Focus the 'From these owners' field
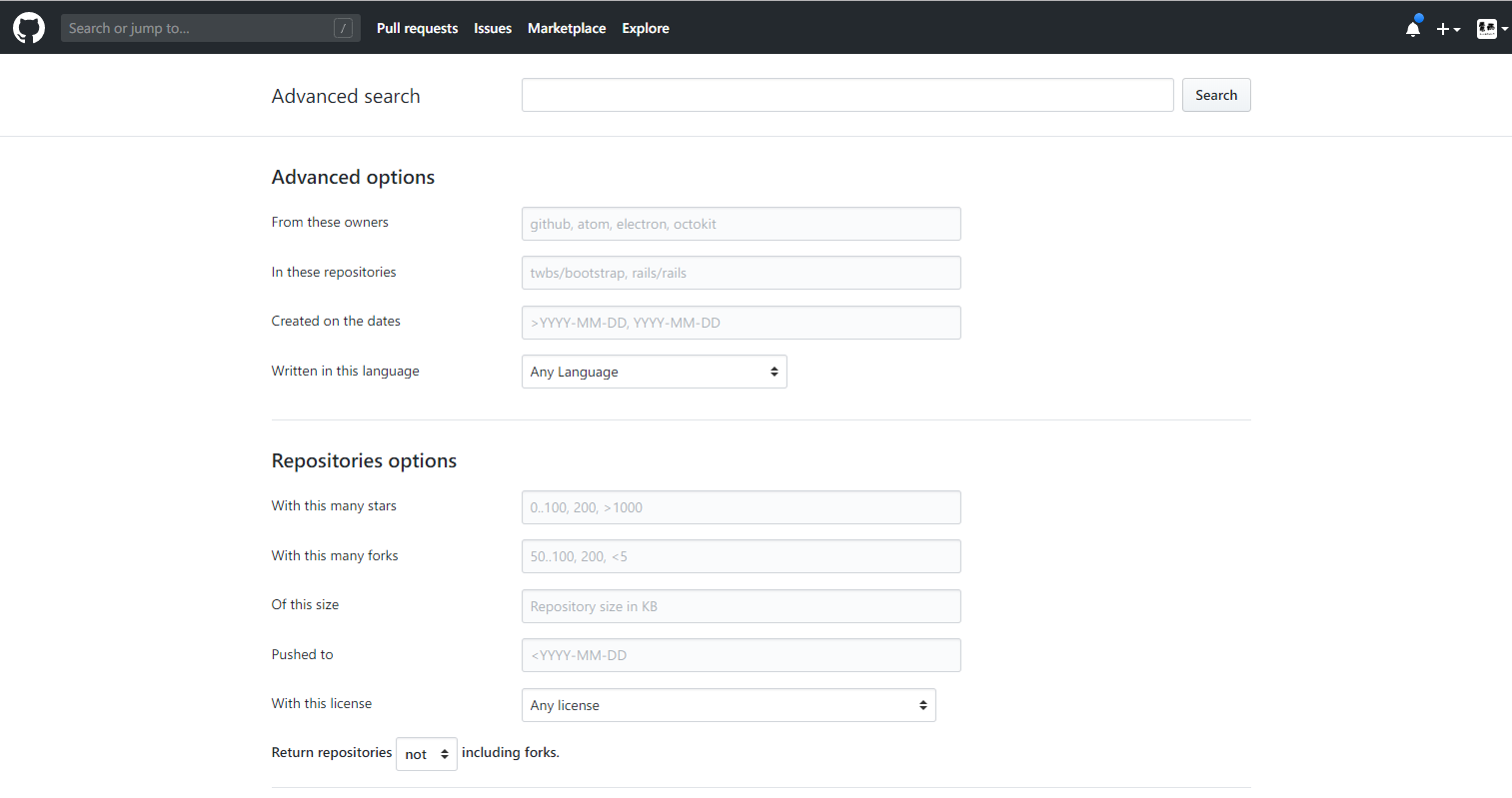Image resolution: width=1512 pixels, height=798 pixels. 742,224
